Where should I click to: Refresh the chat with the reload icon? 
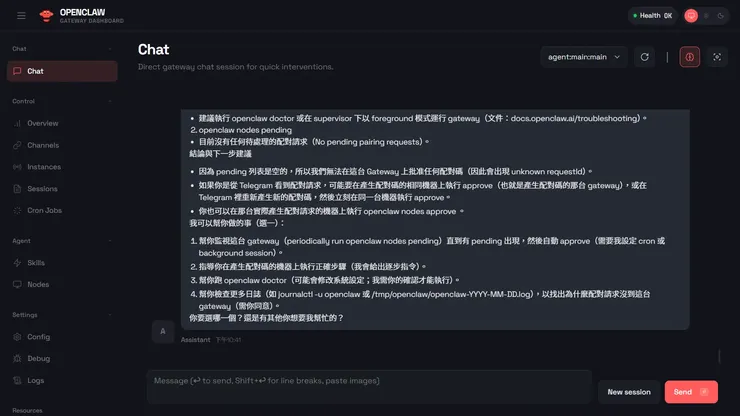[644, 57]
